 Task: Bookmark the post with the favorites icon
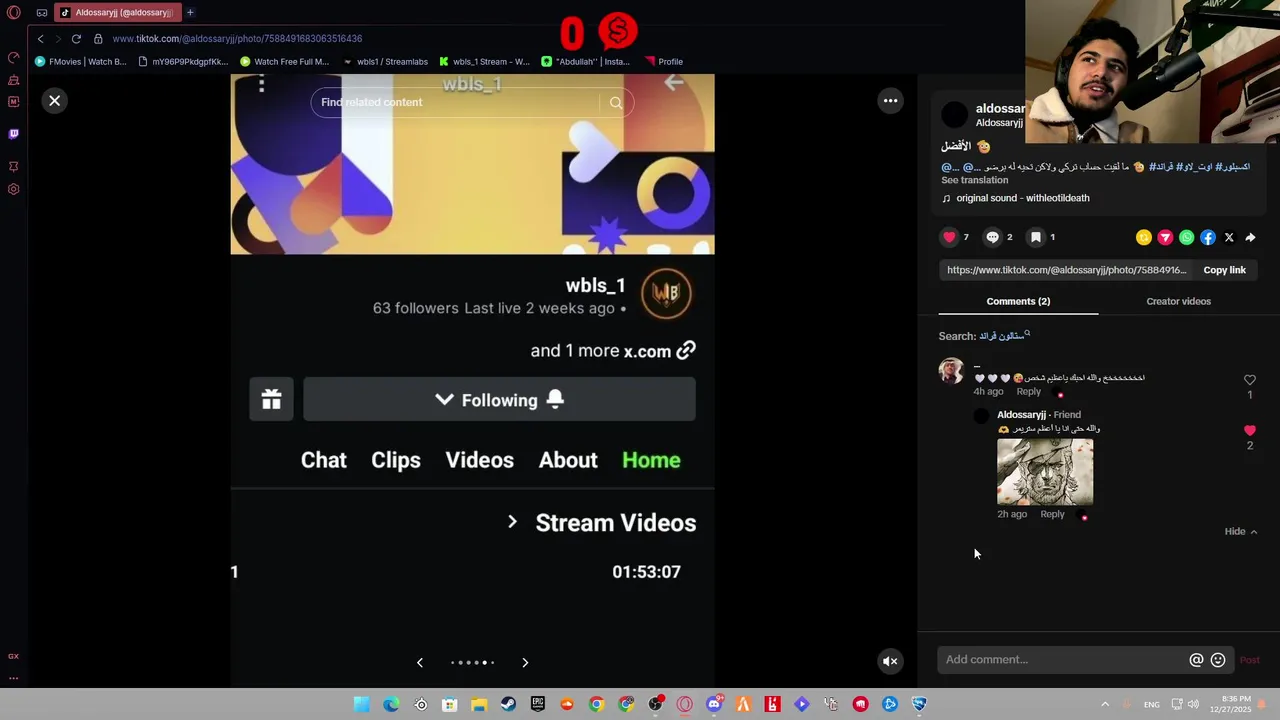(x=1036, y=237)
